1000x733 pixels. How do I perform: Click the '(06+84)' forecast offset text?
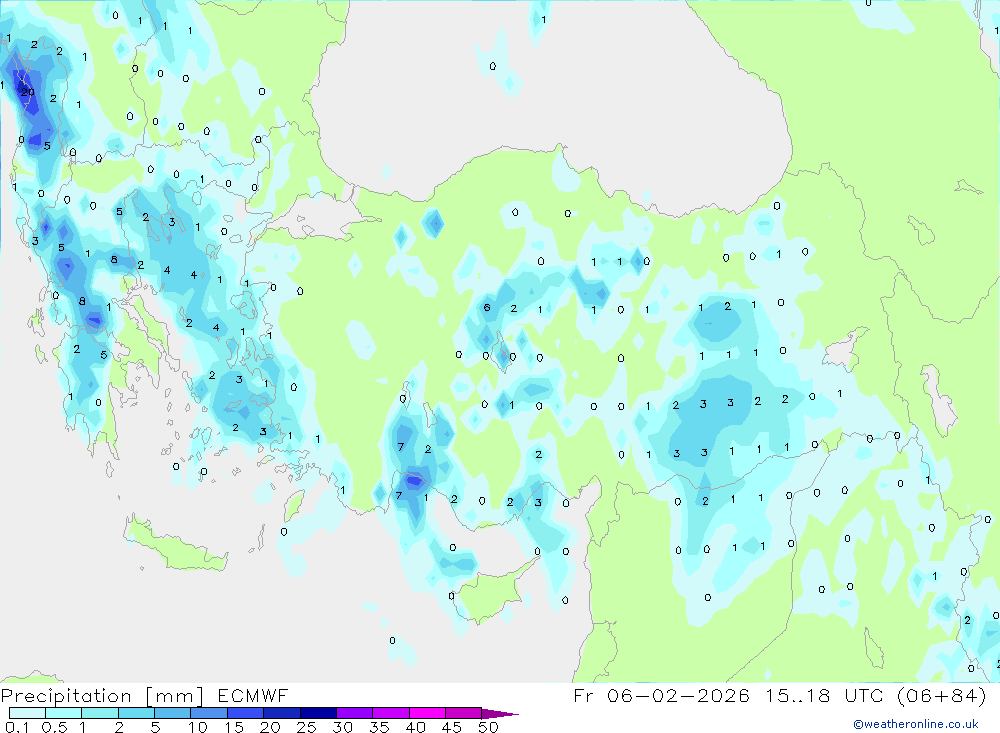point(941,696)
